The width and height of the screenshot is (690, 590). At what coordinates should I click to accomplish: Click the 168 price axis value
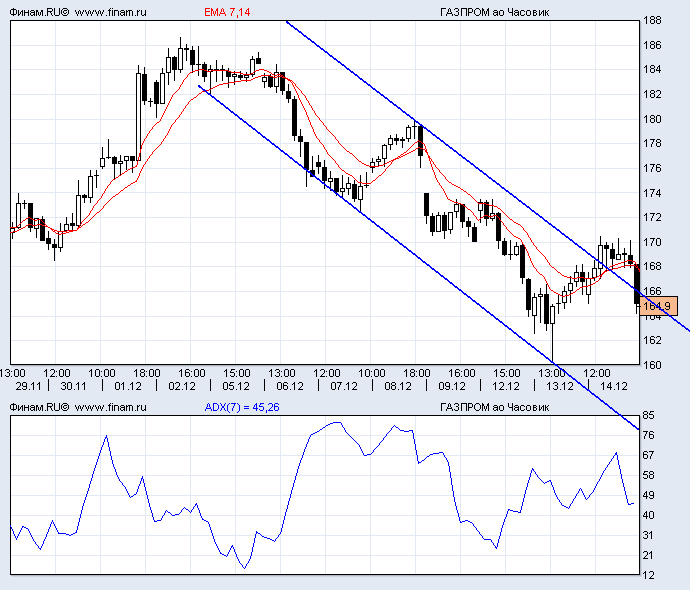click(x=652, y=267)
